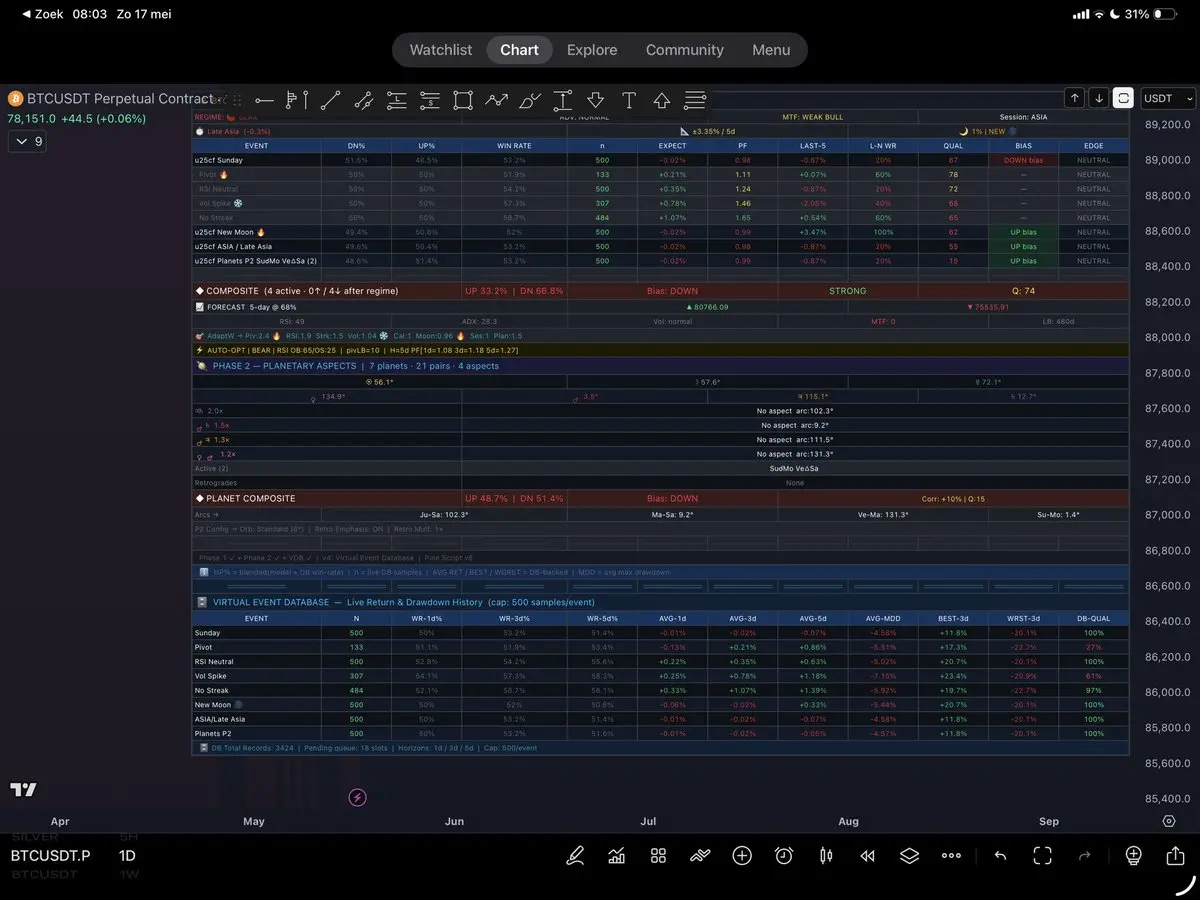Open the 1D timeframe selector
This screenshot has width=1200, height=900.
pos(127,856)
